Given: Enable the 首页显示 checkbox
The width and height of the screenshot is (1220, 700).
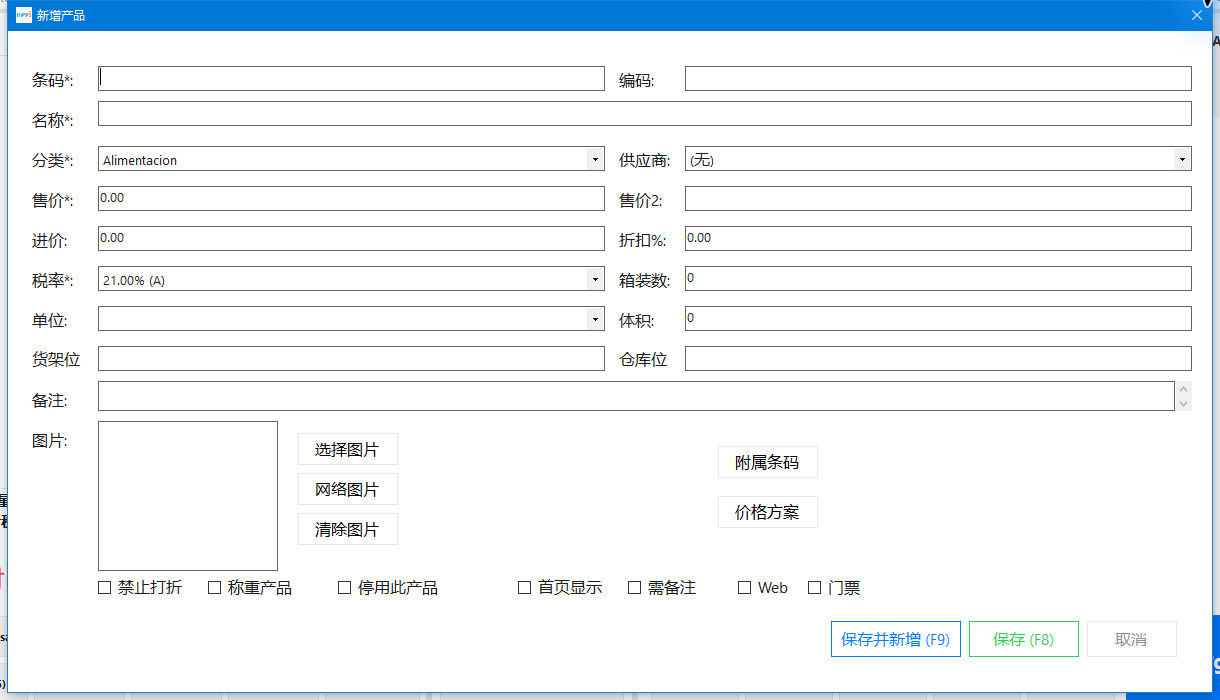Looking at the screenshot, I should [524, 588].
